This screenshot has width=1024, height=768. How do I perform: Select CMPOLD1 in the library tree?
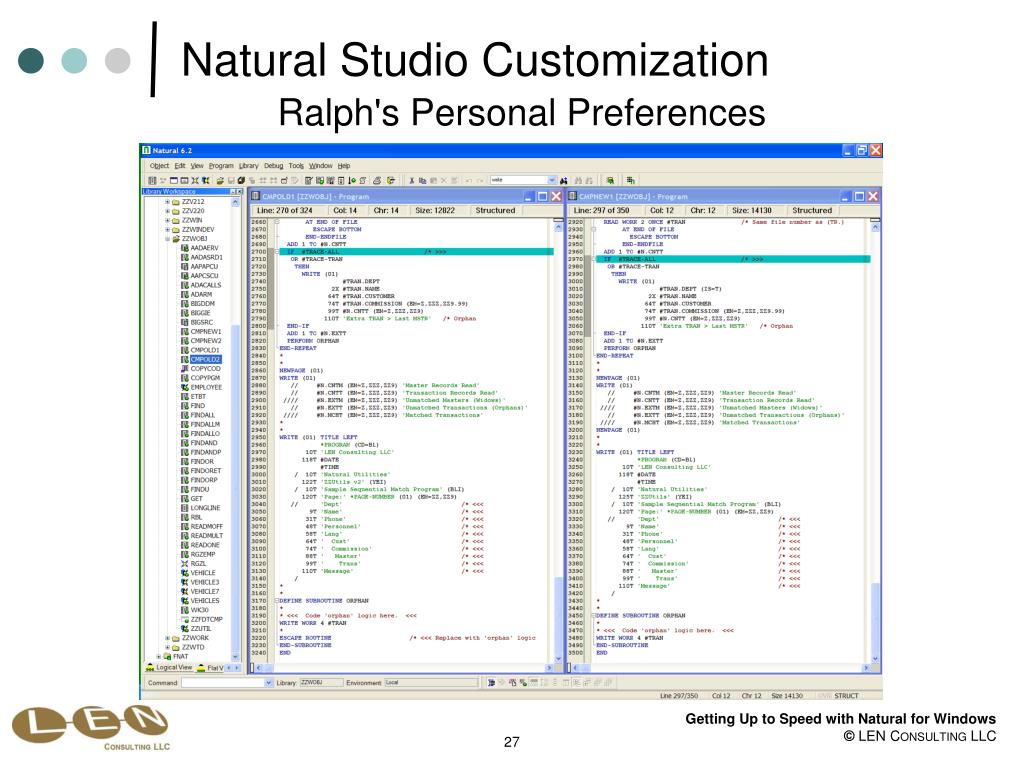[205, 350]
